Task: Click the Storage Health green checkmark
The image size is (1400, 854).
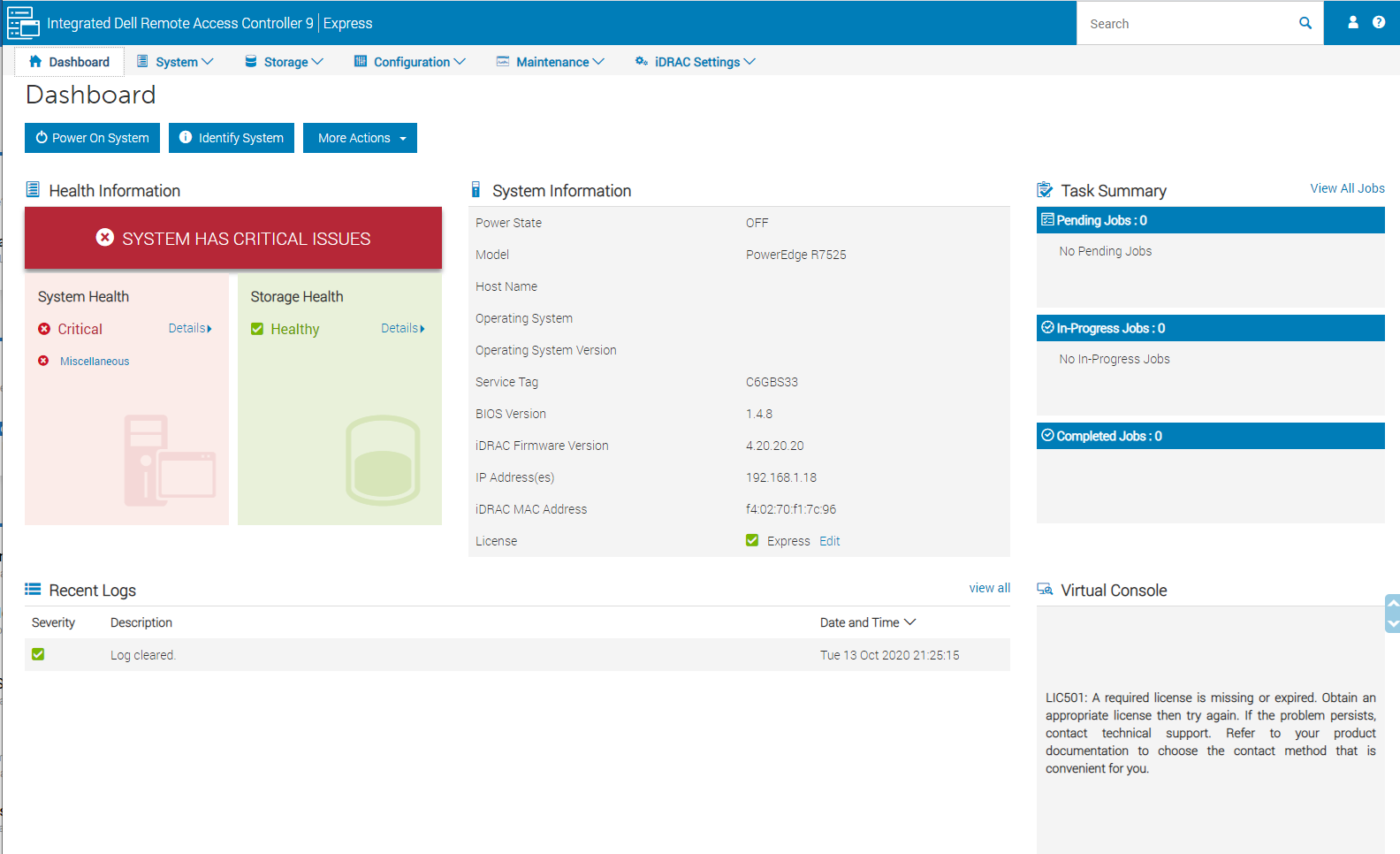Action: coord(257,329)
